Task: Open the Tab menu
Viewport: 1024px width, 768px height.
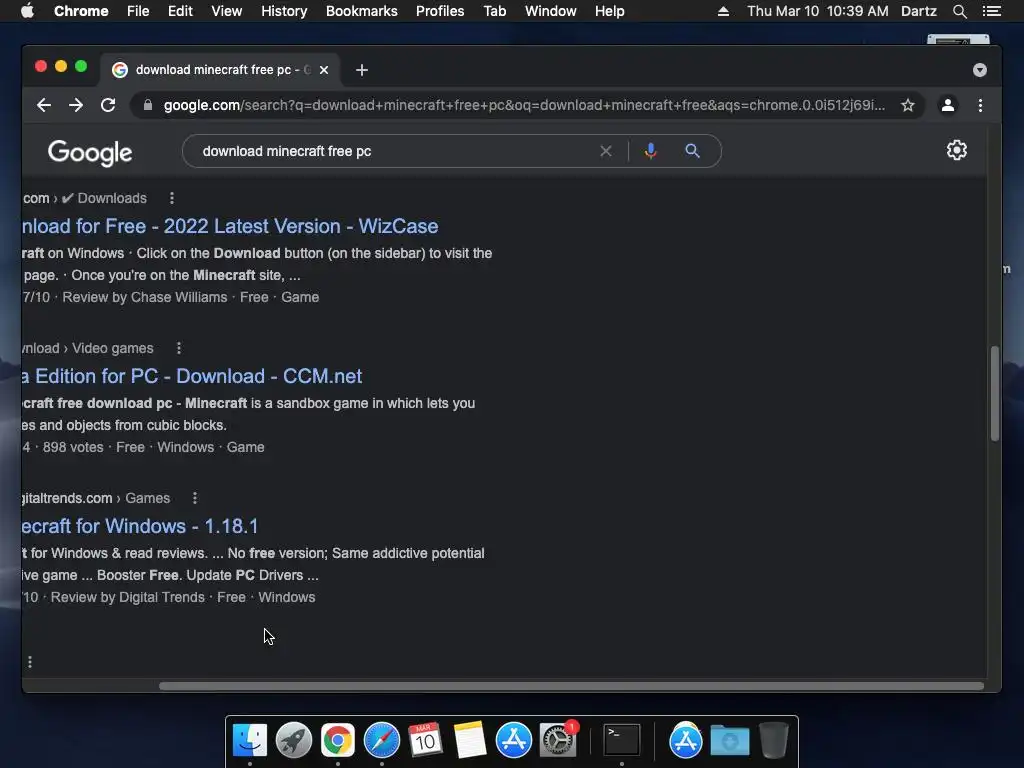Action: pyautogui.click(x=494, y=11)
